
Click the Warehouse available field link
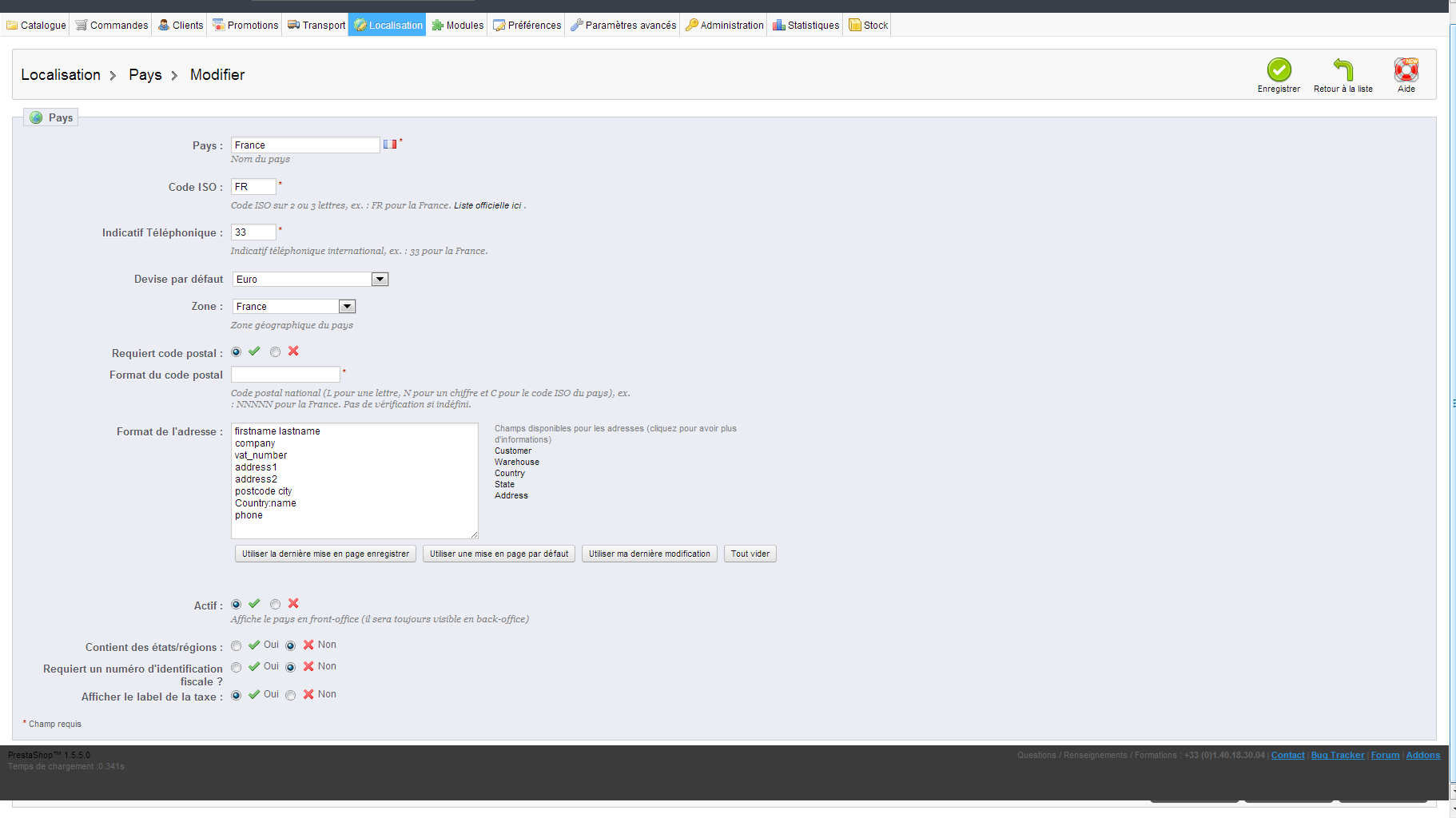(517, 462)
